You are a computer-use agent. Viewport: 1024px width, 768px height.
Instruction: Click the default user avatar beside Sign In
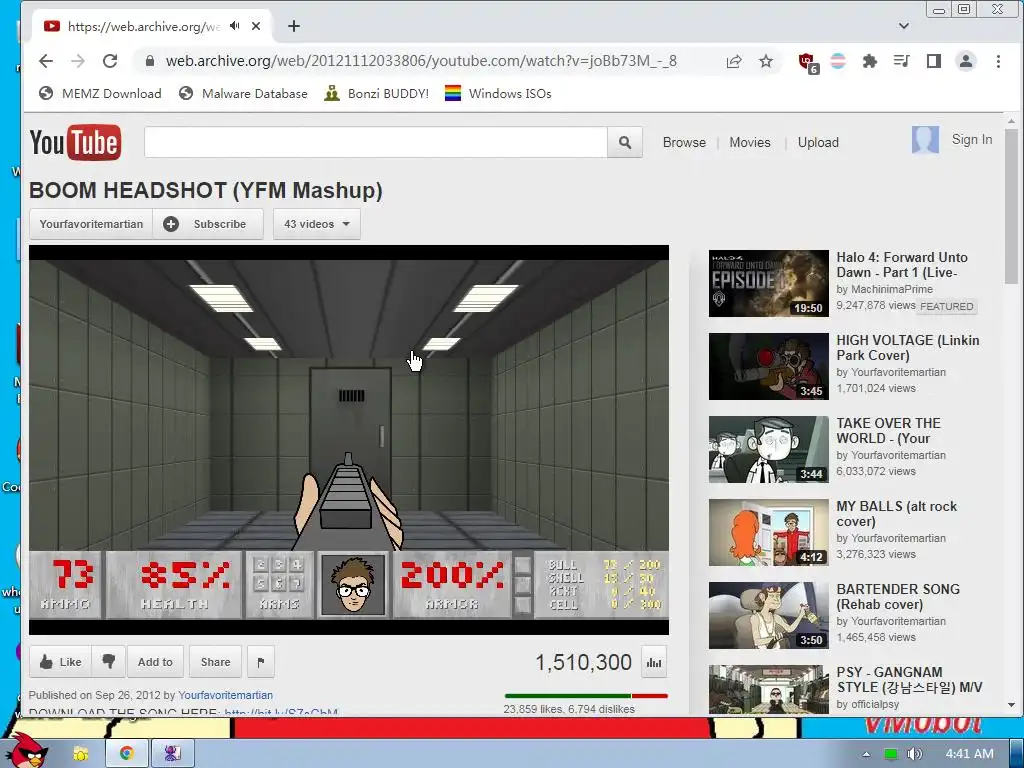tap(925, 139)
